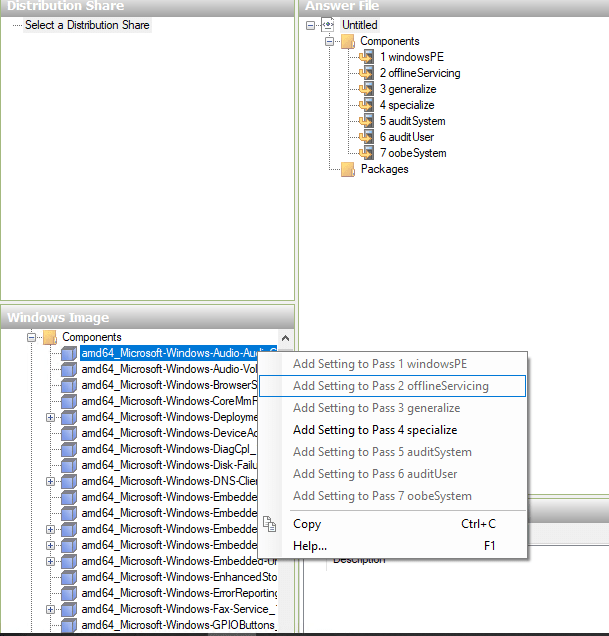Click the cube icon for Fax-Service component
609x636 pixels.
[x=69, y=609]
